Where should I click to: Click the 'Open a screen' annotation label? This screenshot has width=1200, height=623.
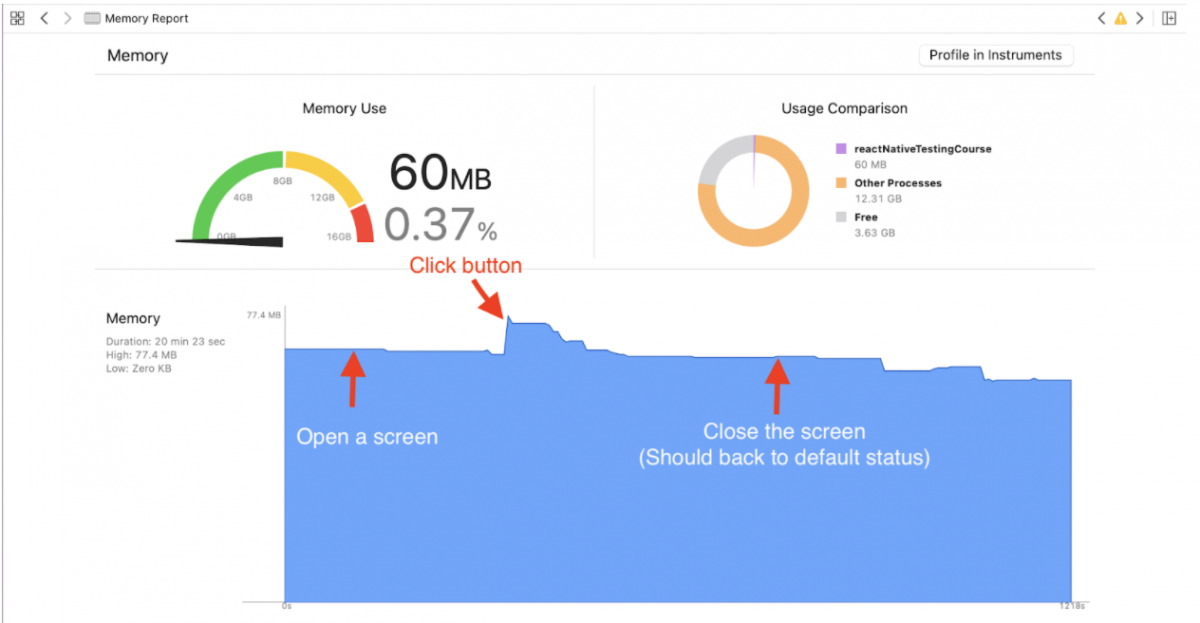pos(367,437)
